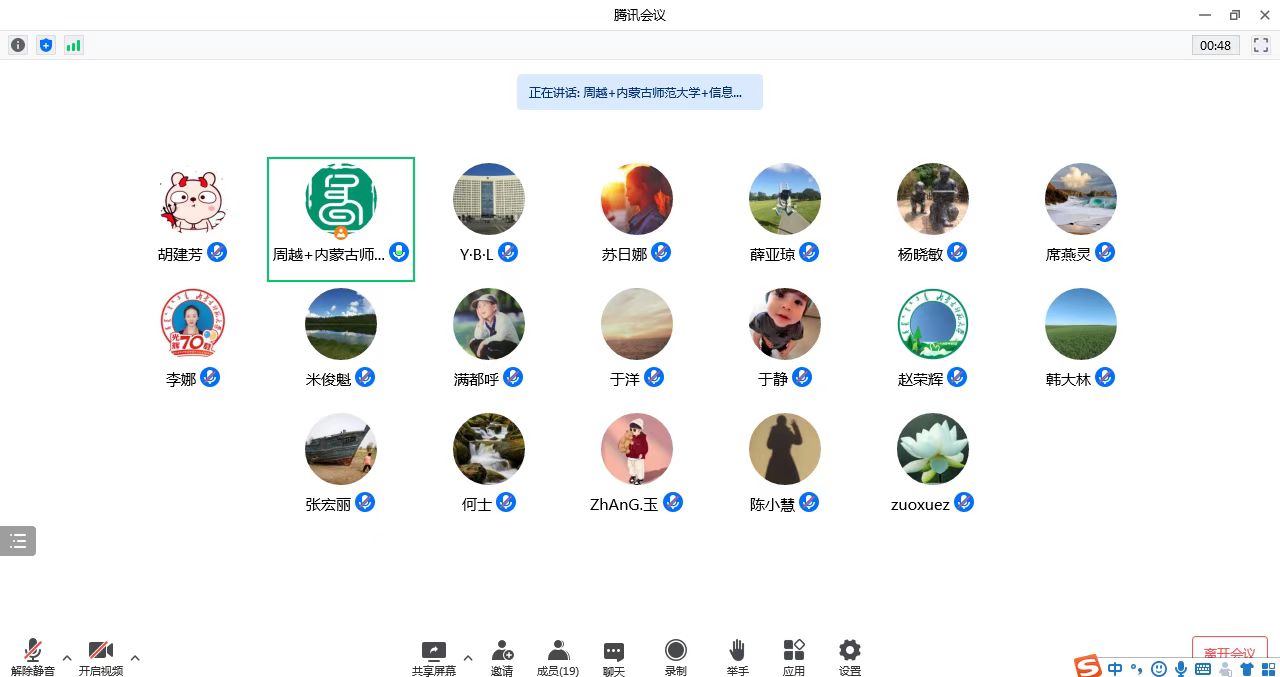Open the invite participants icon
Image resolution: width=1280 pixels, height=677 pixels.
[x=502, y=658]
